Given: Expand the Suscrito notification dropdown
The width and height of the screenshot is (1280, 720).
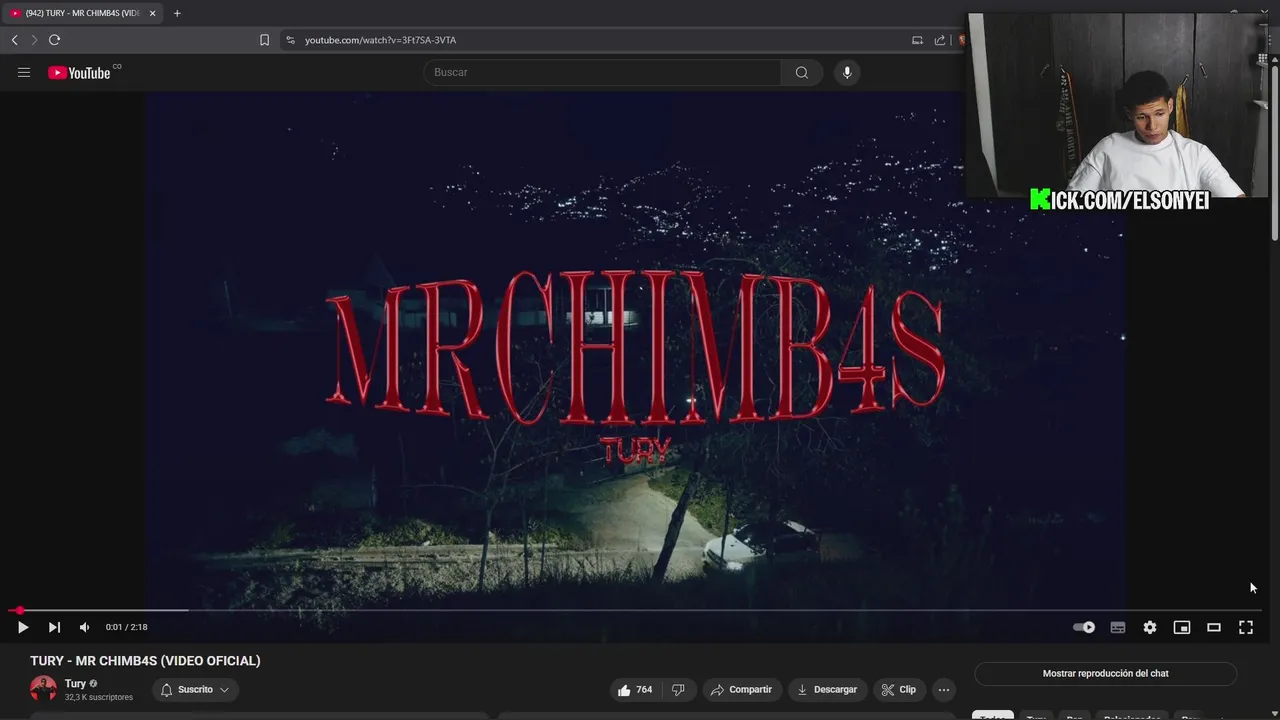Looking at the screenshot, I should point(195,690).
